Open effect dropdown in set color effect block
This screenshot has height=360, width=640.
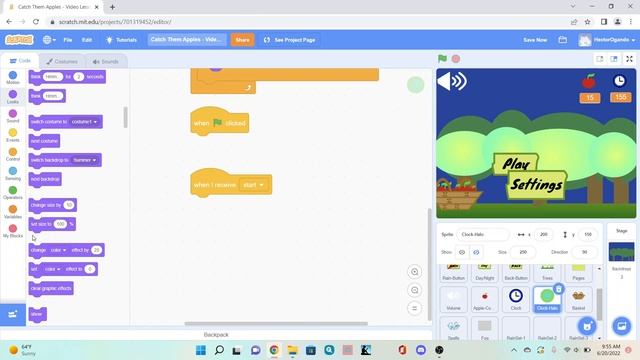[53, 269]
